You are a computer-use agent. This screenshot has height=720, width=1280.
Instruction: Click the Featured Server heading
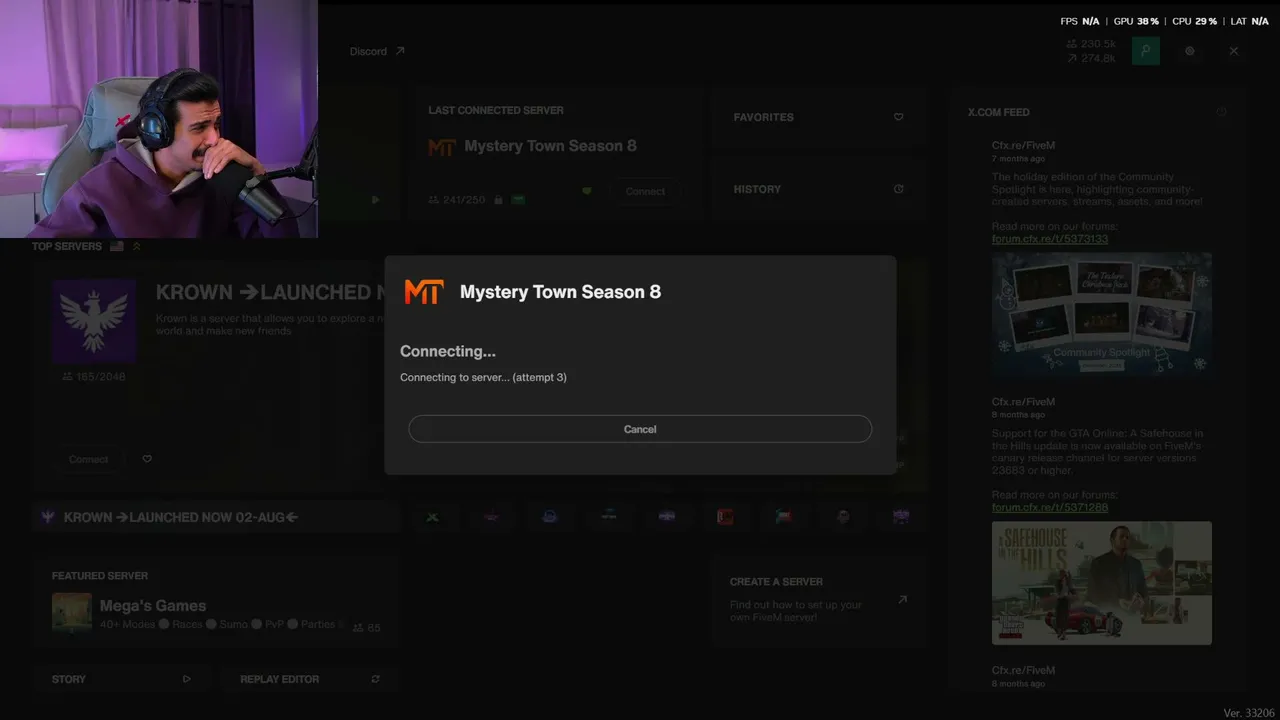tap(100, 576)
